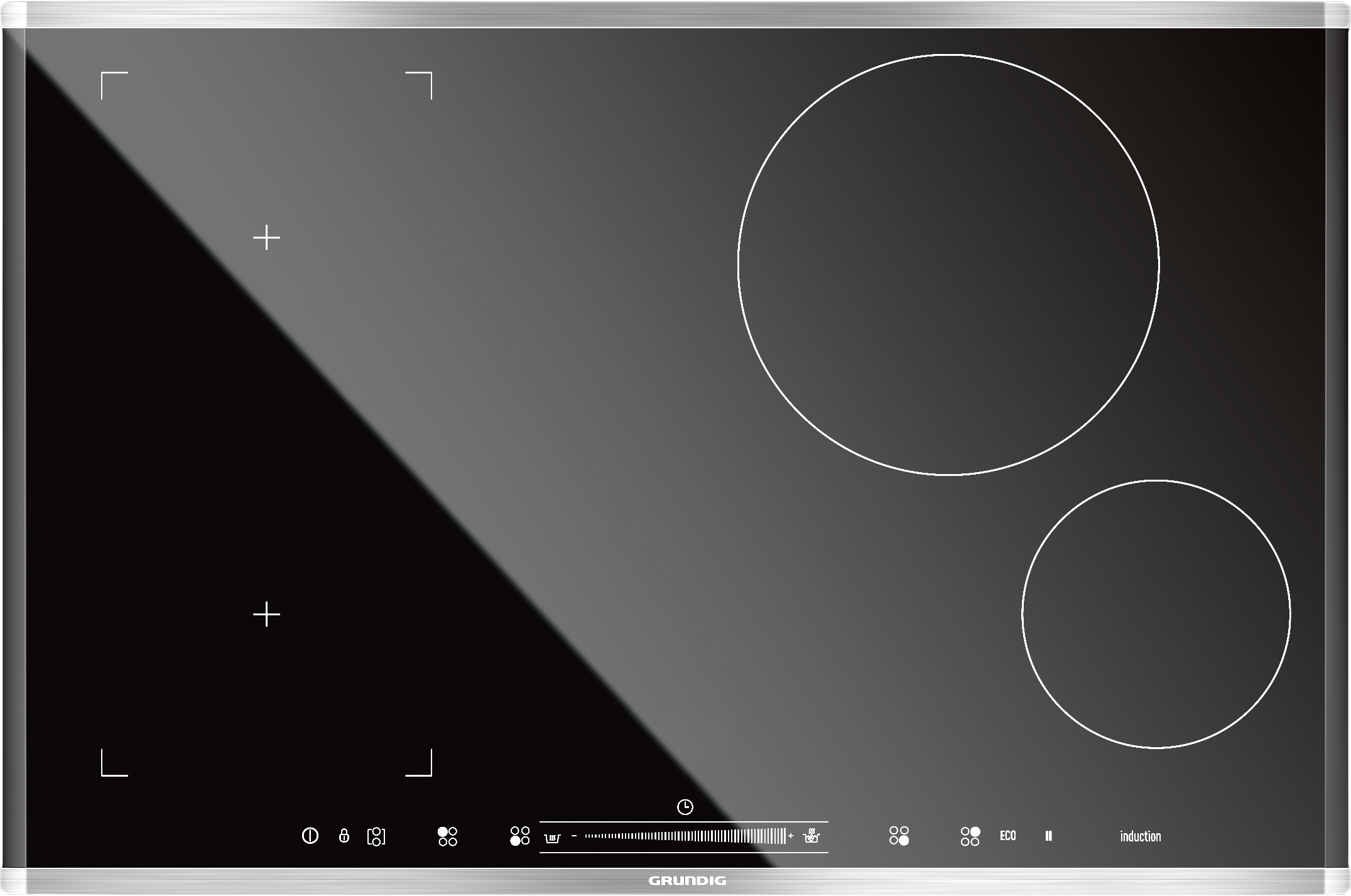Click the induction label

pos(1140,836)
